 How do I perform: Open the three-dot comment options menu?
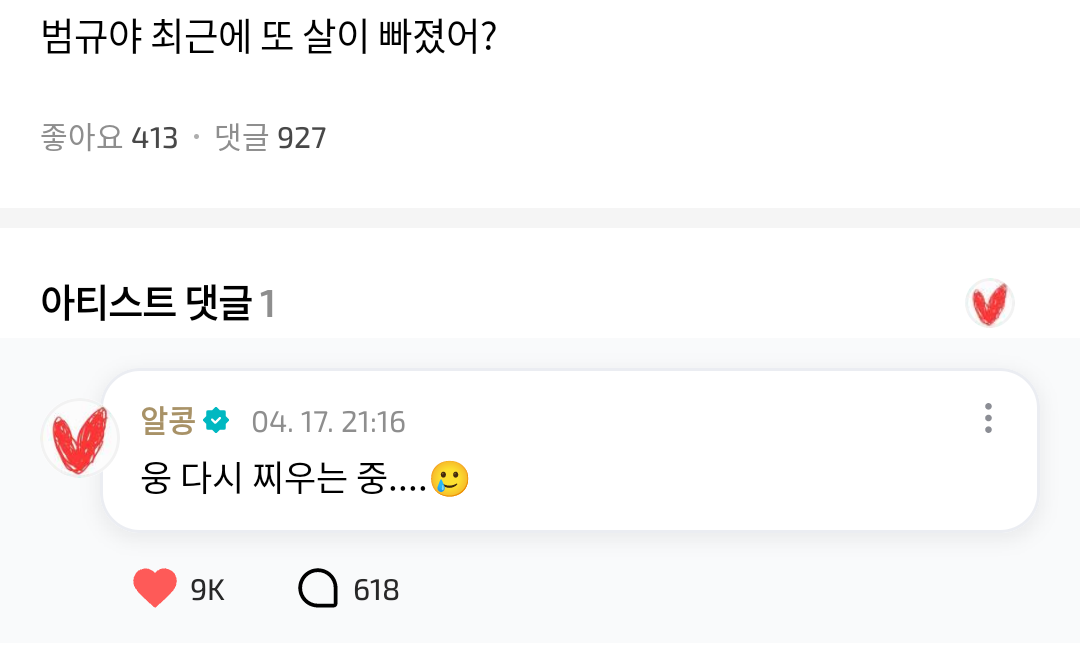988,418
